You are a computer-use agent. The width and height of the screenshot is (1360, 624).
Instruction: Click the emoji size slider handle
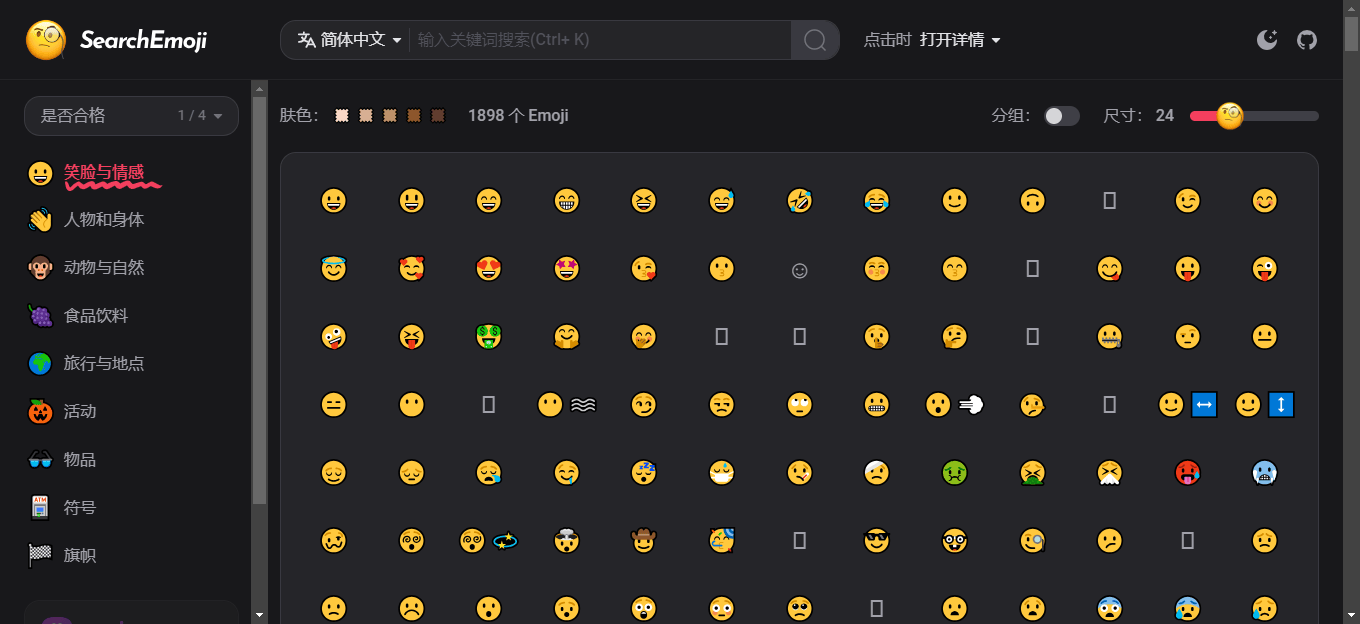[1229, 116]
